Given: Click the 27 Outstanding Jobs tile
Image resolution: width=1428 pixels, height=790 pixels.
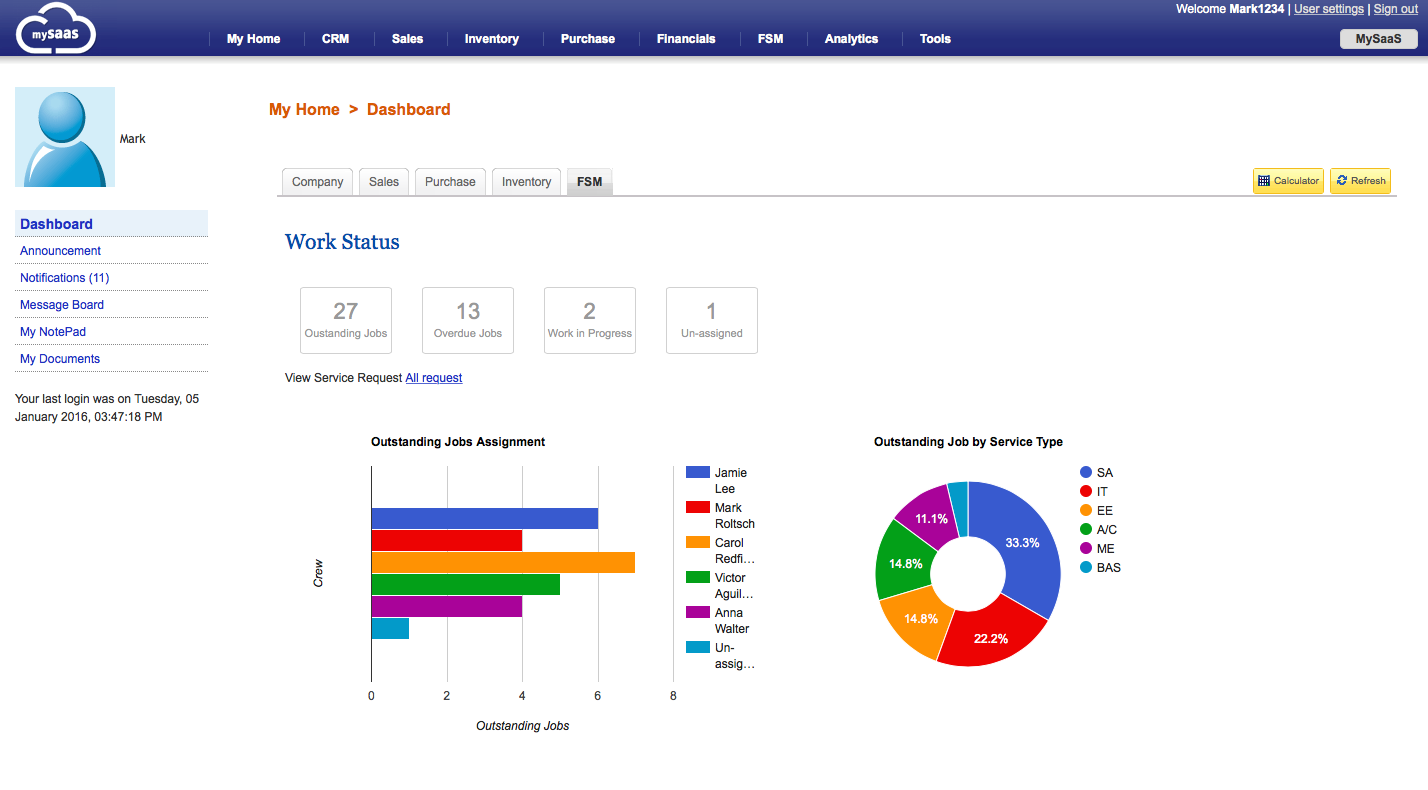Looking at the screenshot, I should click(346, 320).
